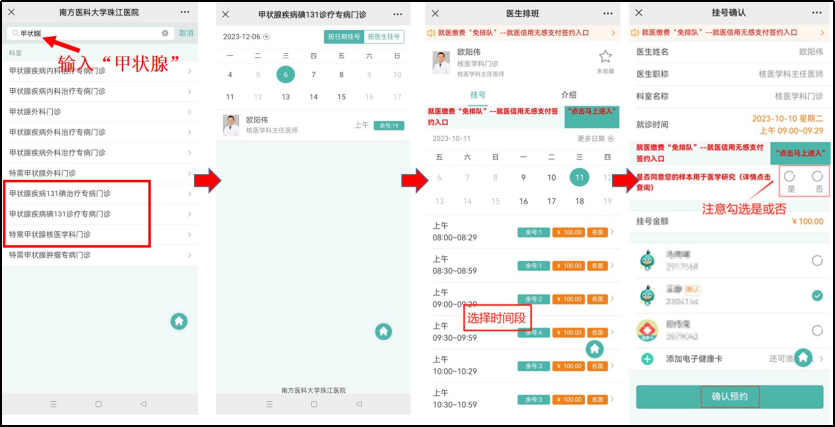Viewport: 835px width, 427px height.
Task: Tap speaker icon in 医生排班 banner
Action: click(x=431, y=32)
